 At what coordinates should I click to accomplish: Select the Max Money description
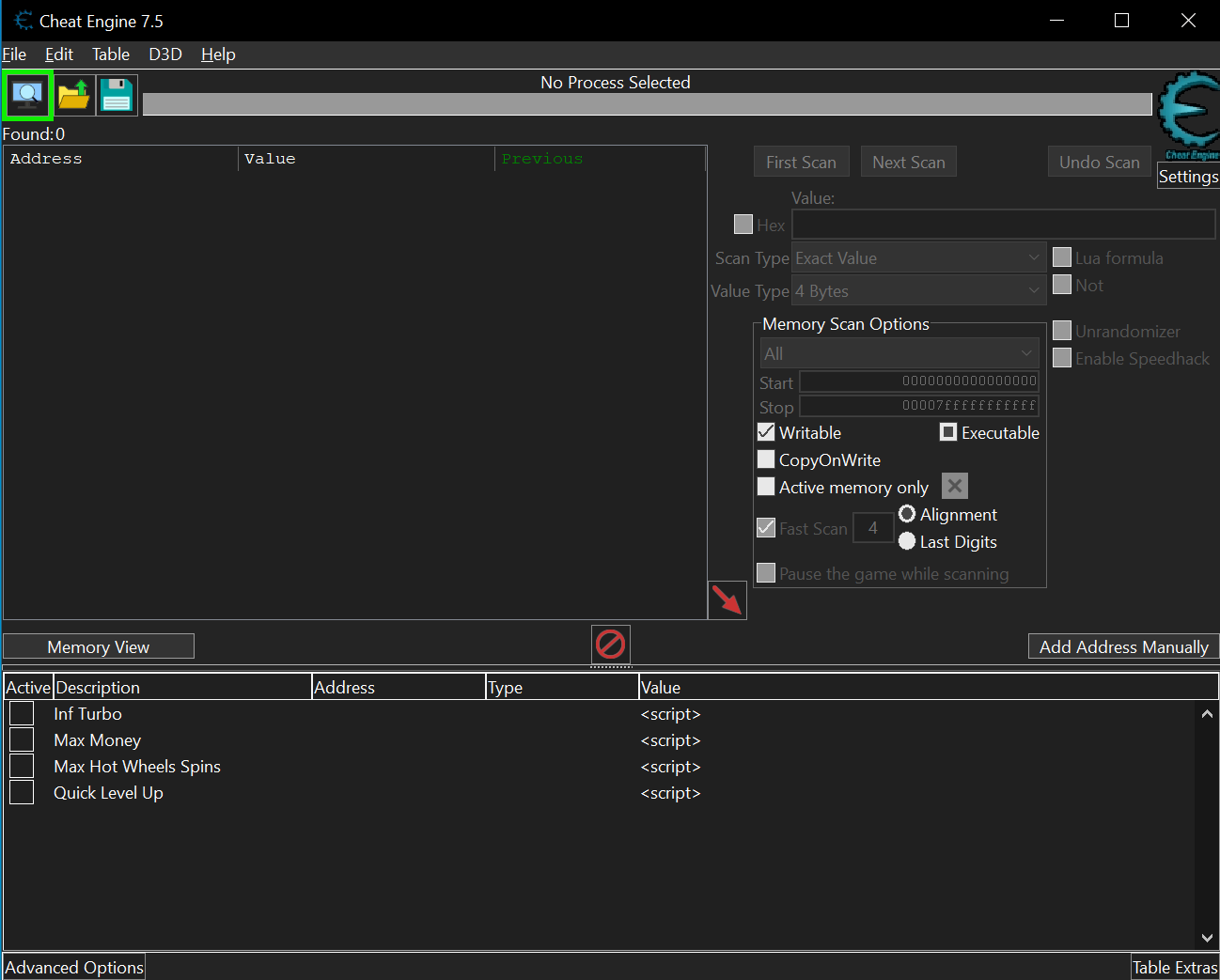(x=97, y=740)
